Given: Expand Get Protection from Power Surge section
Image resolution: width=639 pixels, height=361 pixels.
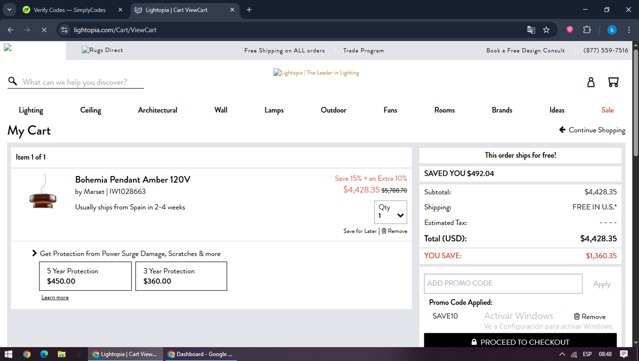Looking at the screenshot, I should [126, 253].
